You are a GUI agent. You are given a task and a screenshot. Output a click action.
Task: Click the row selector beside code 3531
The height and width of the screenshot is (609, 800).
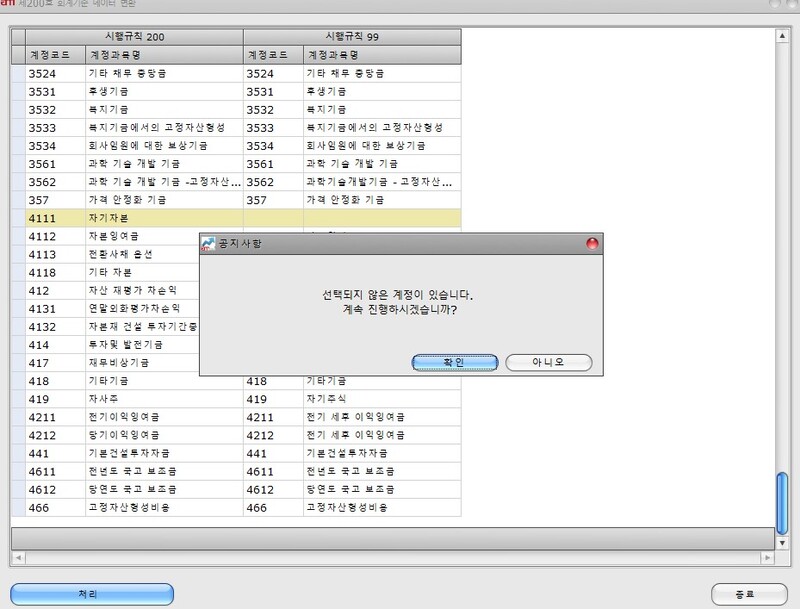point(17,91)
